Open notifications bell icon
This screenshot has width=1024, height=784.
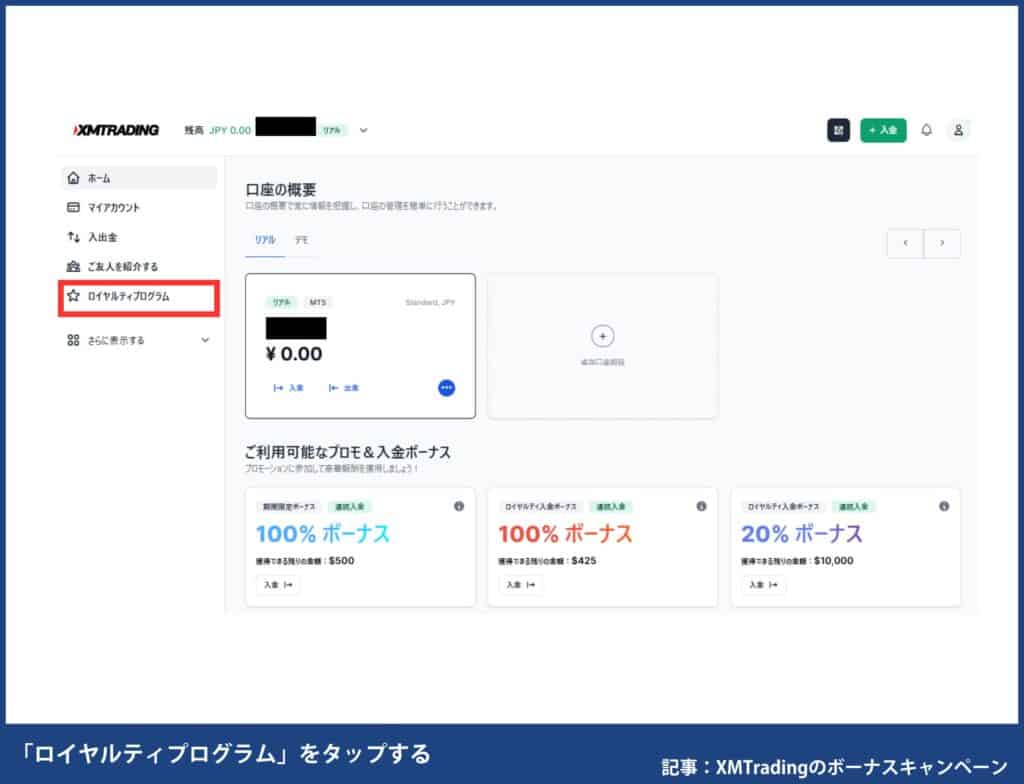926,130
